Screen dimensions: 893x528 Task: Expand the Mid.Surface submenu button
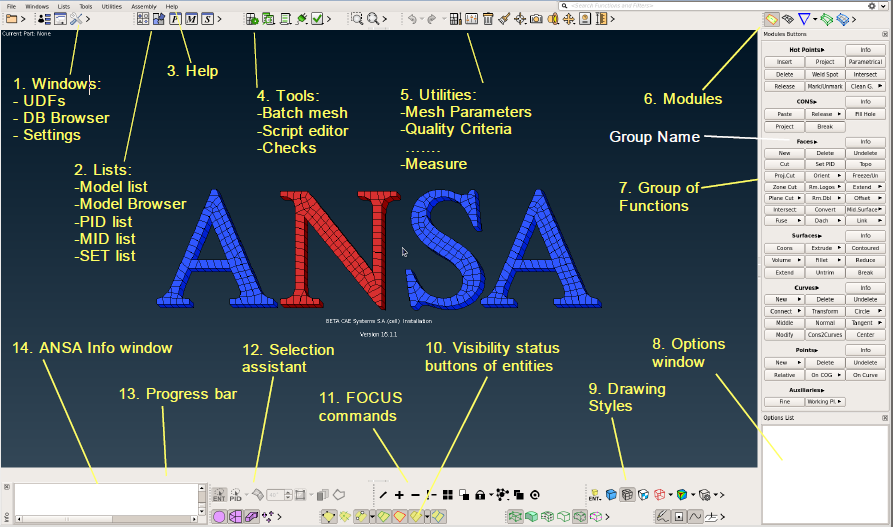865,210
